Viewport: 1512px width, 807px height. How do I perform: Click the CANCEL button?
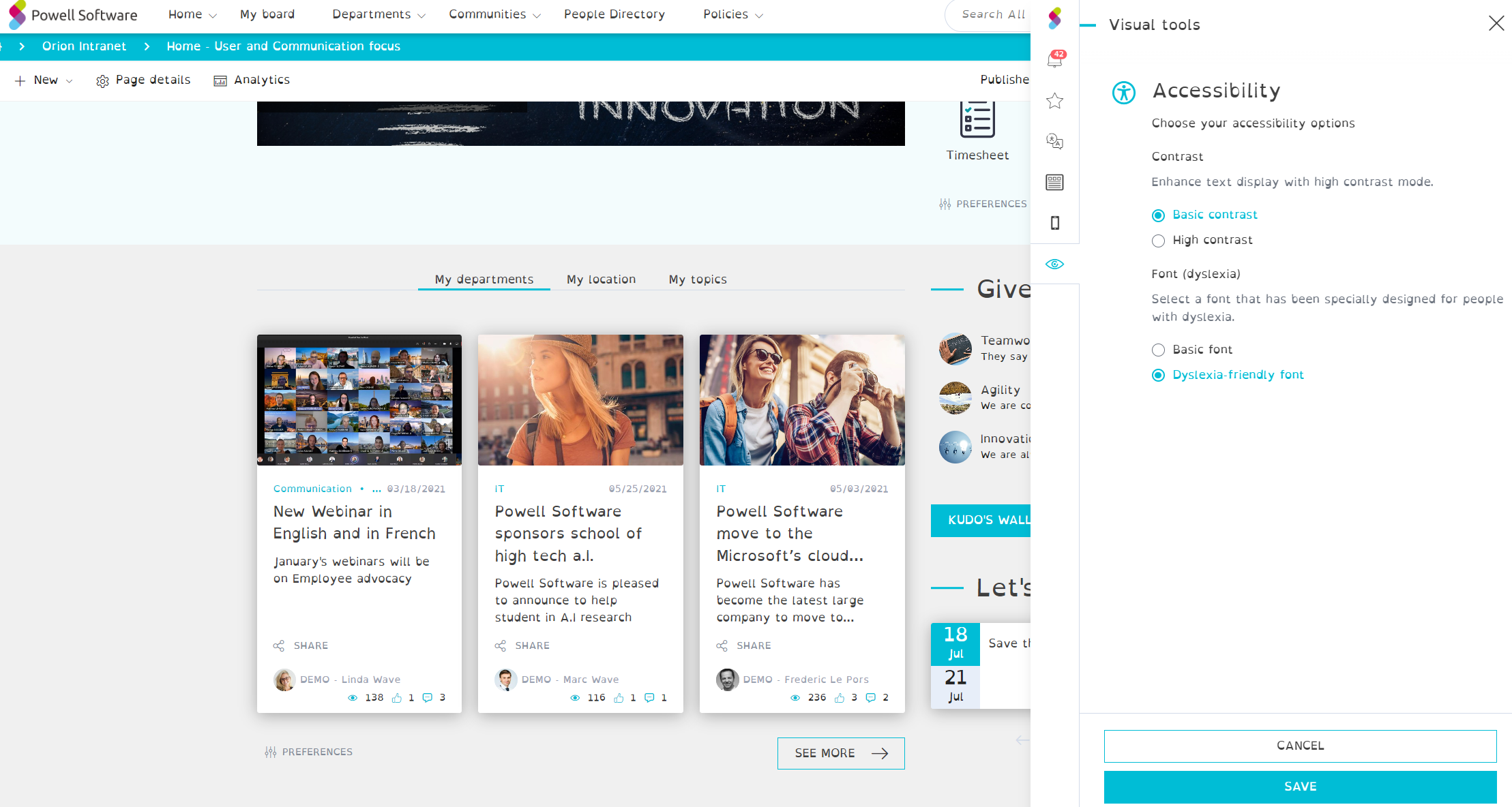point(1300,746)
